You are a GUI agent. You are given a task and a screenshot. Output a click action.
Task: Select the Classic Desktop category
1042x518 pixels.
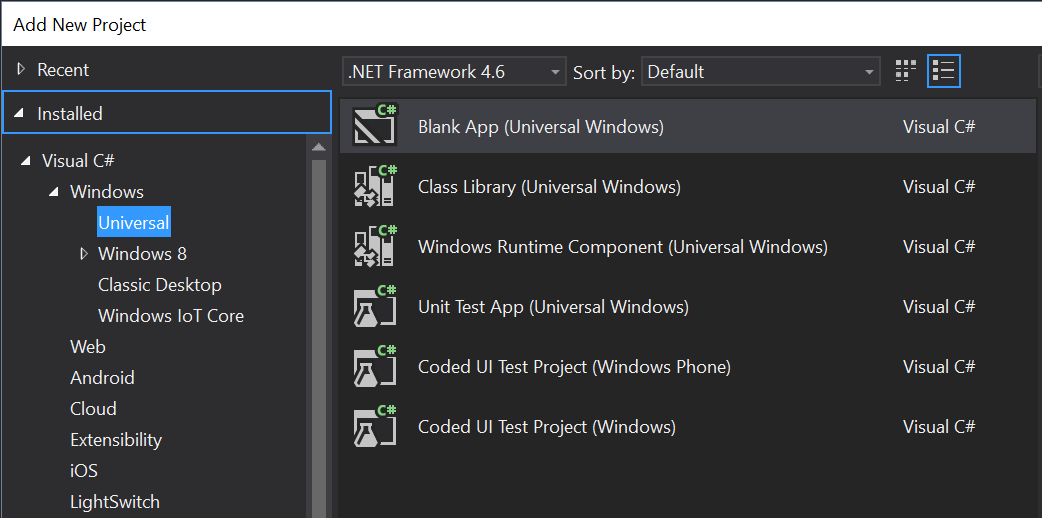(159, 285)
